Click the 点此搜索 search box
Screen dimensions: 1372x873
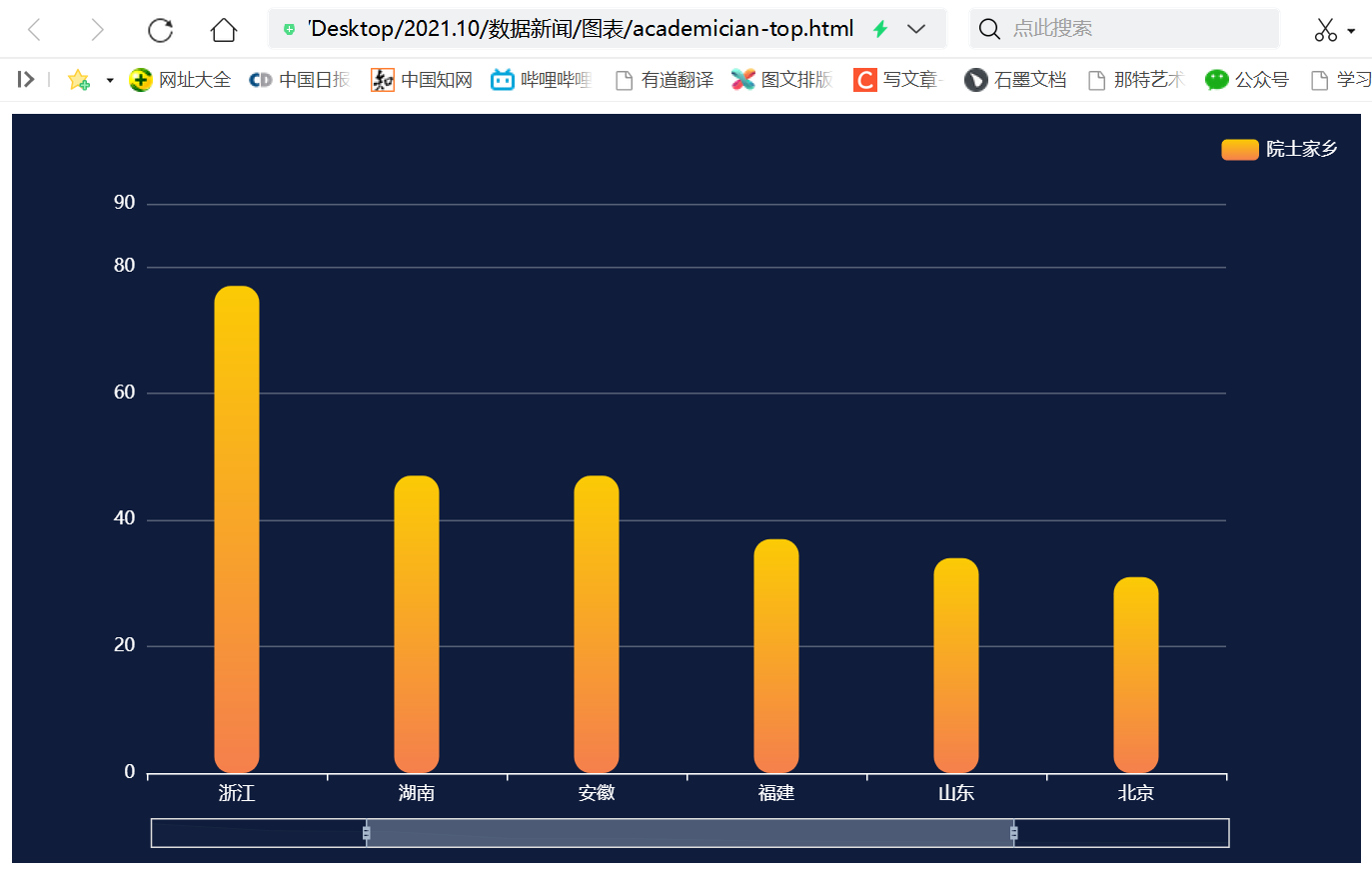coord(1124,29)
